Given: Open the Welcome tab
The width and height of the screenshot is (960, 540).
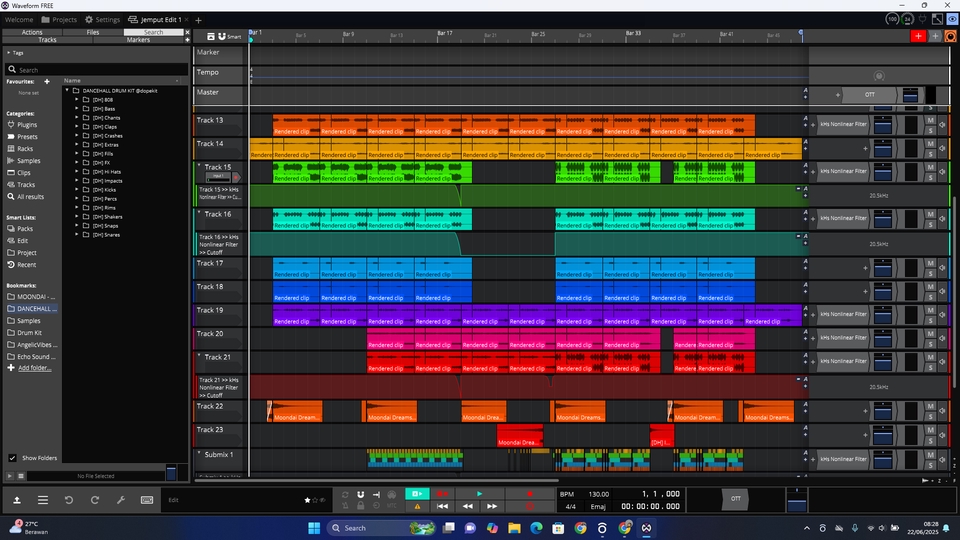Looking at the screenshot, I should click(x=19, y=20).
